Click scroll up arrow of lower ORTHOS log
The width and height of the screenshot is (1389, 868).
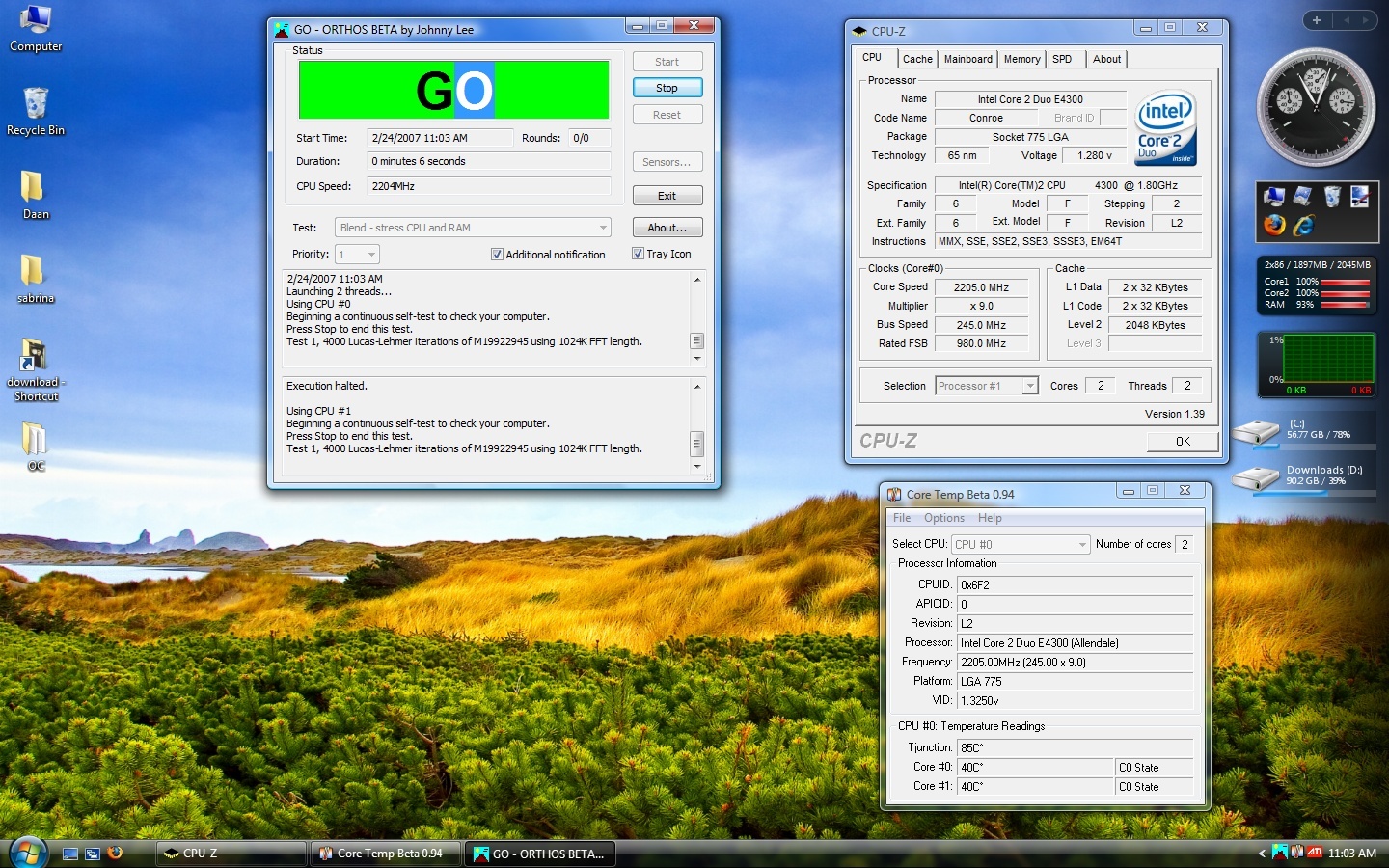(x=697, y=387)
